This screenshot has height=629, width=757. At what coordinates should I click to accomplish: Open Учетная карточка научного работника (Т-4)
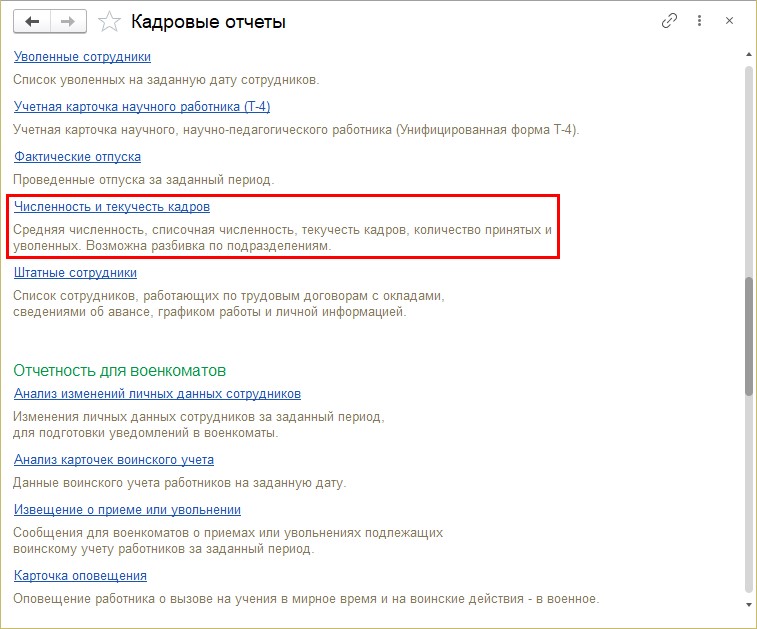click(142, 106)
